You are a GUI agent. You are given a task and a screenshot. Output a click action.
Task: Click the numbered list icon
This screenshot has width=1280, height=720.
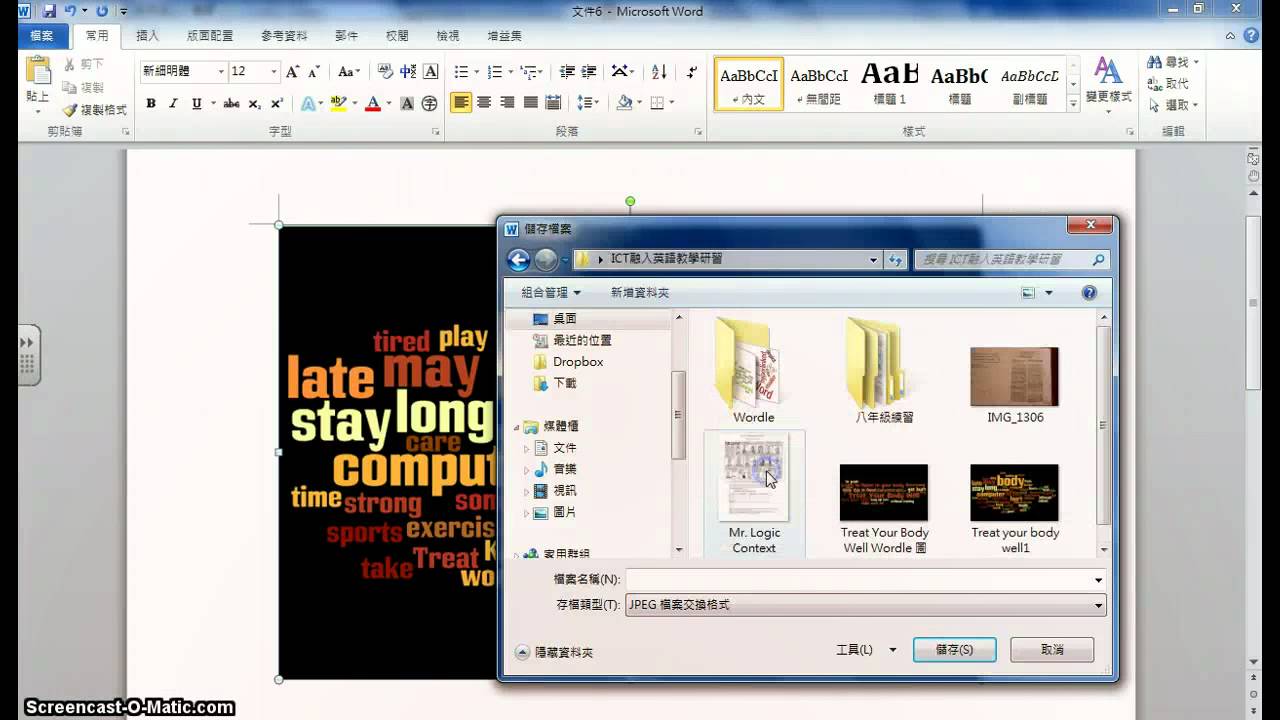(494, 72)
